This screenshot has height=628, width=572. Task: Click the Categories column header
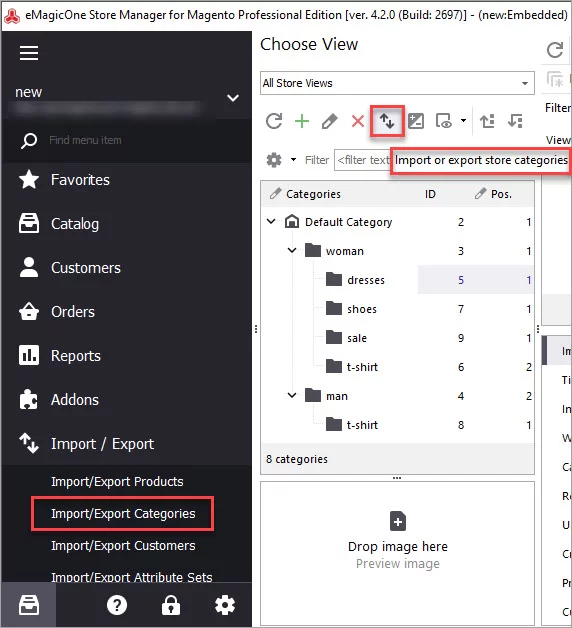(313, 194)
